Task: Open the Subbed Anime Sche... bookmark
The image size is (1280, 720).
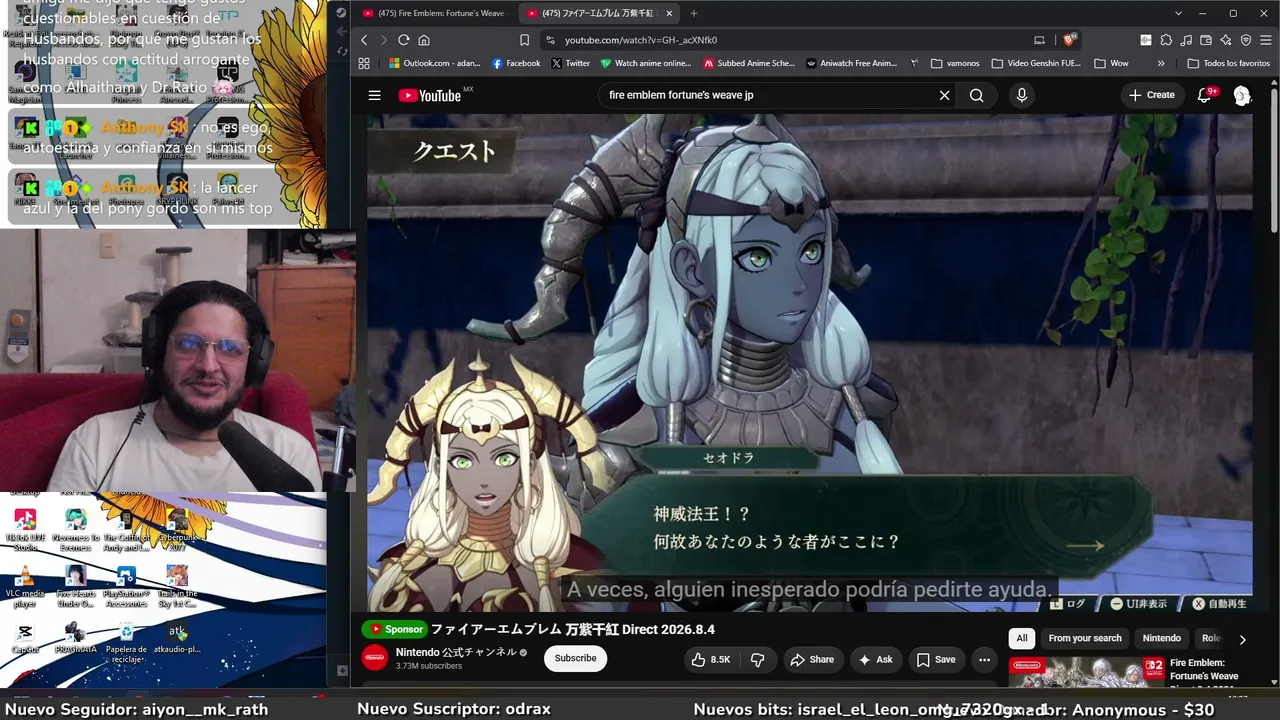Action: 749,63
